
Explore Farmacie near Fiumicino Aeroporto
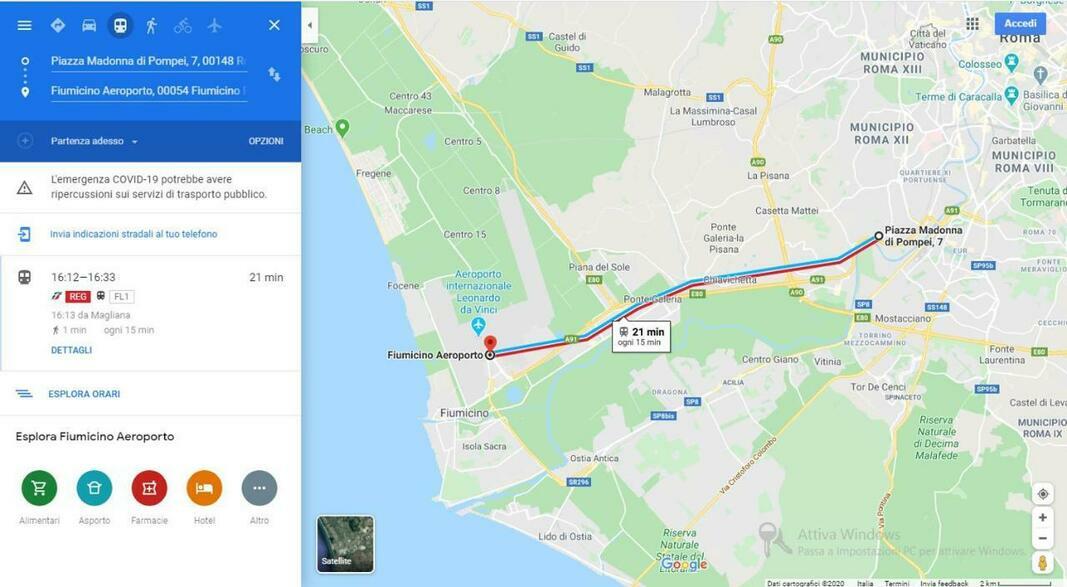149,498
